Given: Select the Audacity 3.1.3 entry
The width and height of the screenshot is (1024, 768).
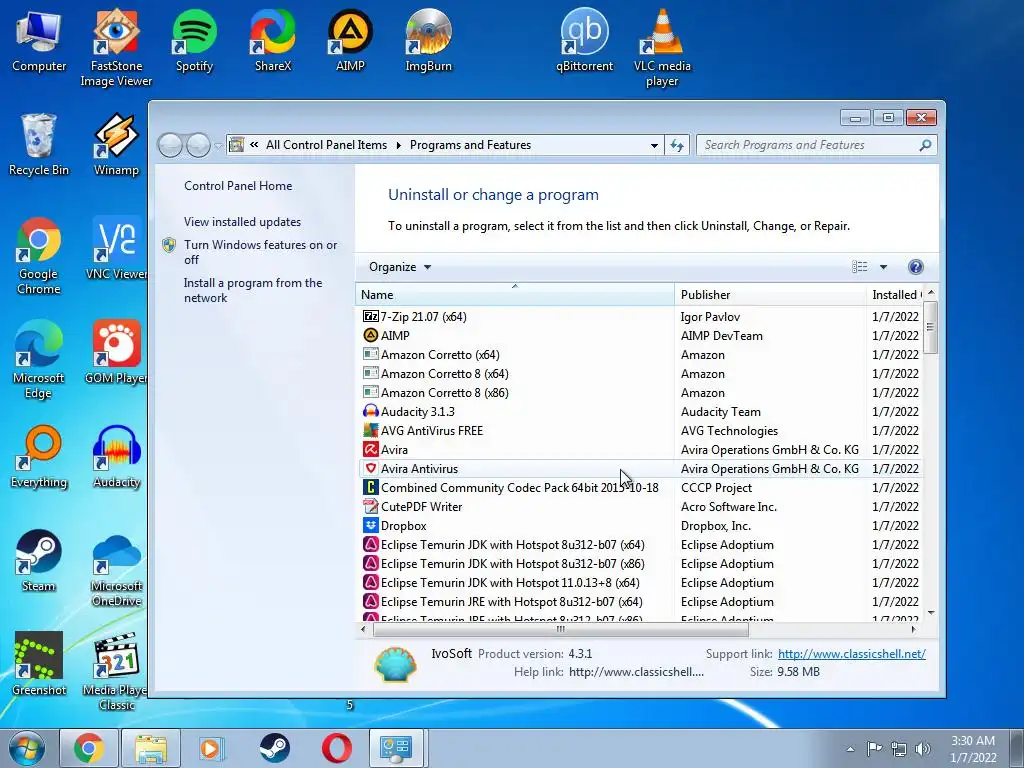Looking at the screenshot, I should click(x=640, y=412).
